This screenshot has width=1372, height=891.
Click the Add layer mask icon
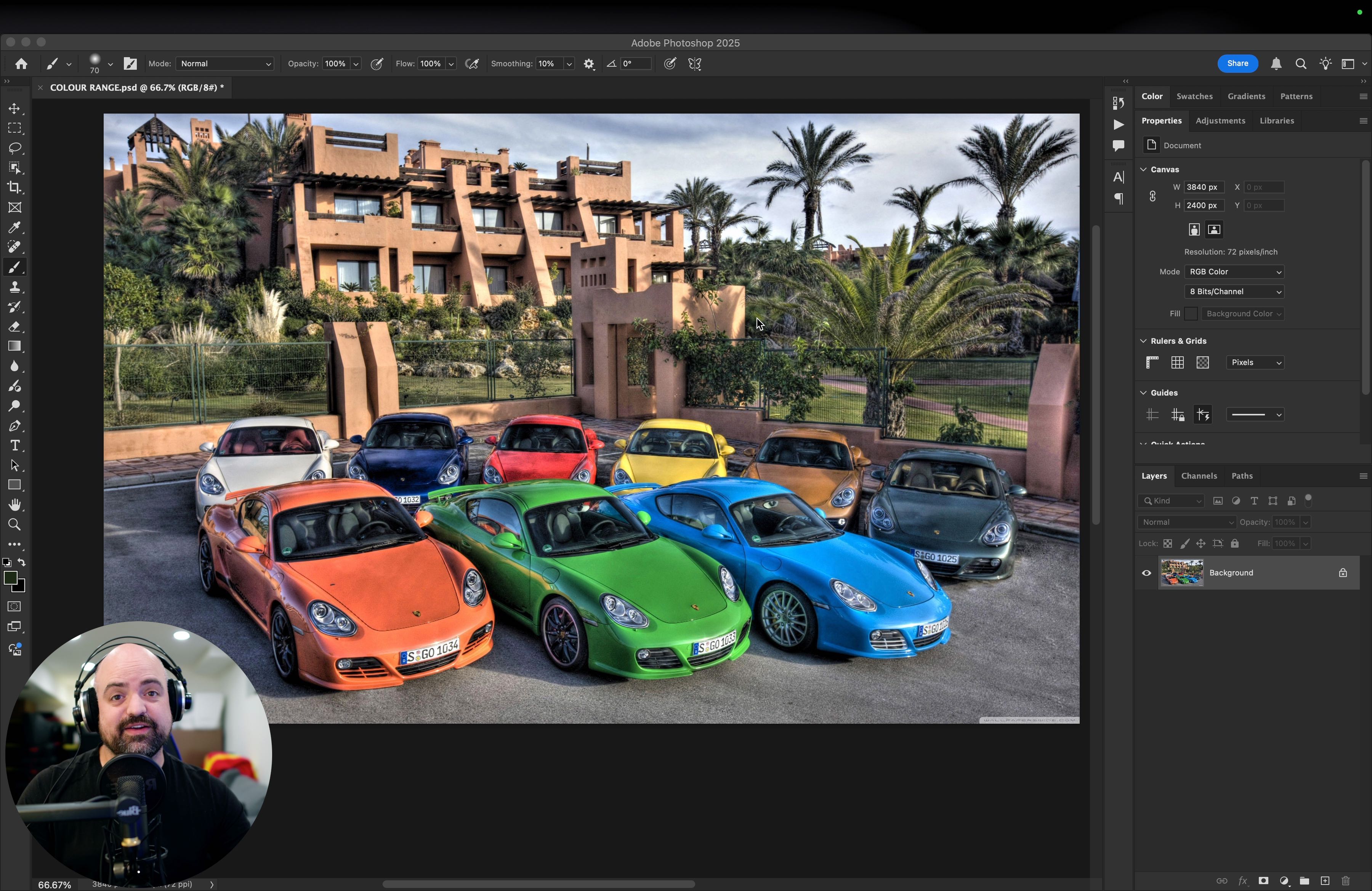pyautogui.click(x=1263, y=881)
